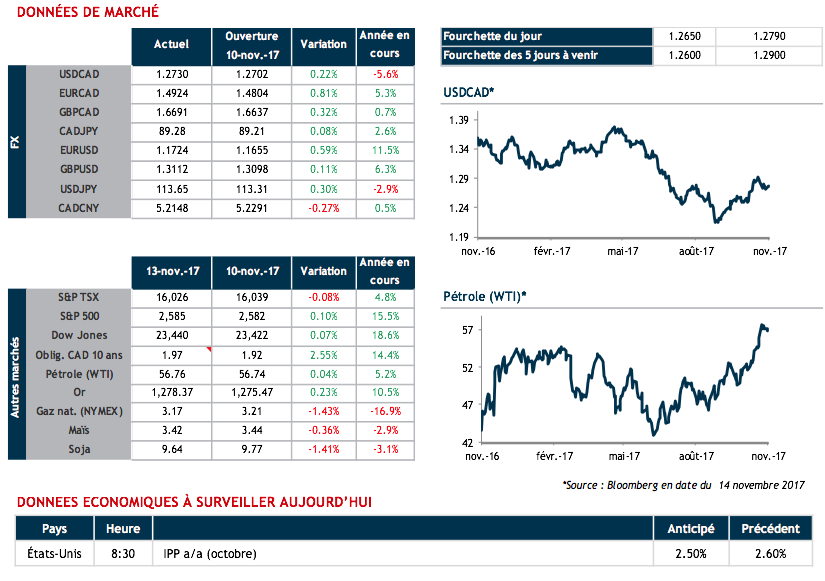Click the Ouverture 10-nov.-17 header
825x581 pixels.
(x=253, y=46)
